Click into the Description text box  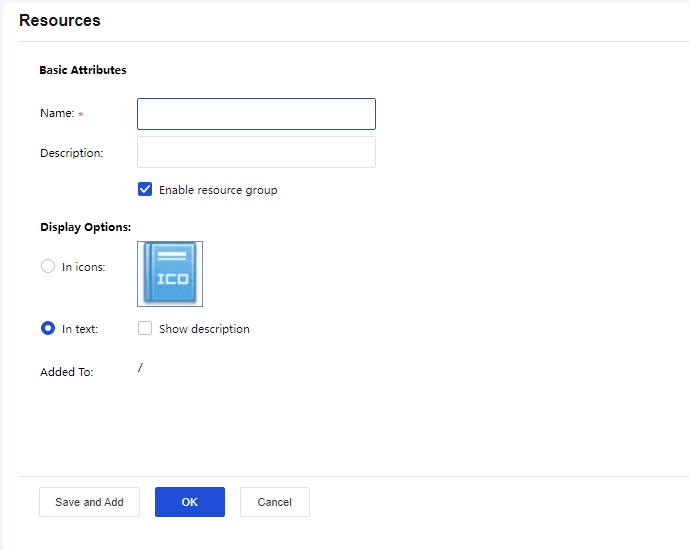point(256,152)
